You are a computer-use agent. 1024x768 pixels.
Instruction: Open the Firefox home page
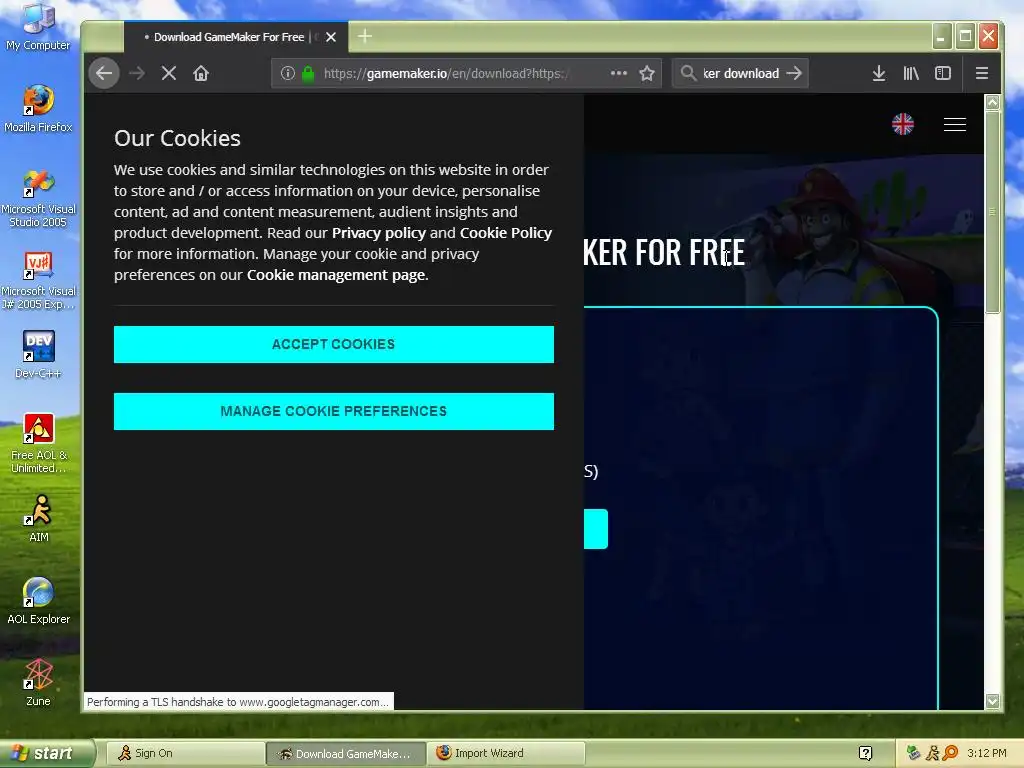click(x=201, y=73)
